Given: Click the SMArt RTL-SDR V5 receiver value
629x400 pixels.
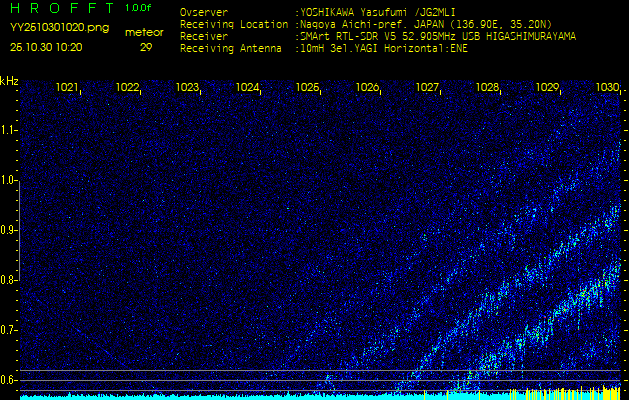Looking at the screenshot, I should tap(438, 37).
